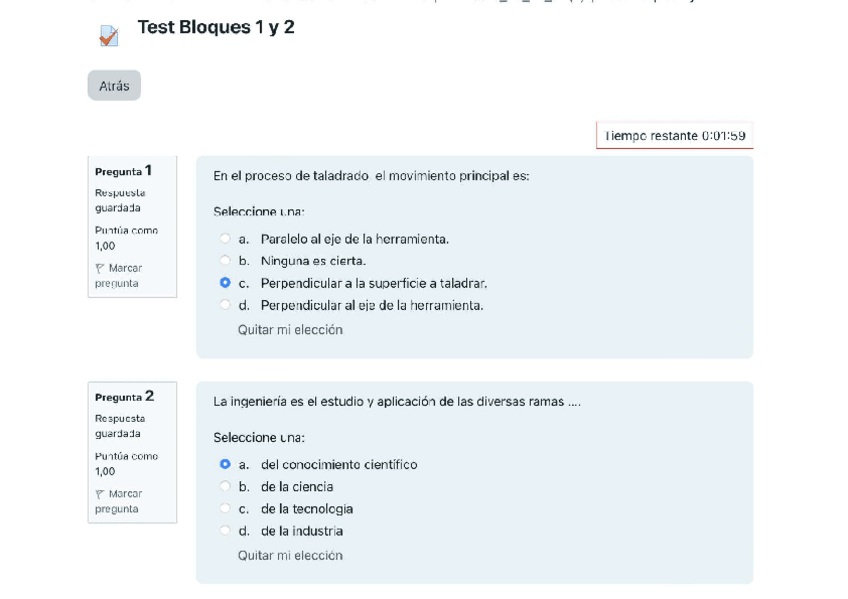Click the Tiempo restante timer box
This screenshot has height=599, width=848.
(x=675, y=136)
